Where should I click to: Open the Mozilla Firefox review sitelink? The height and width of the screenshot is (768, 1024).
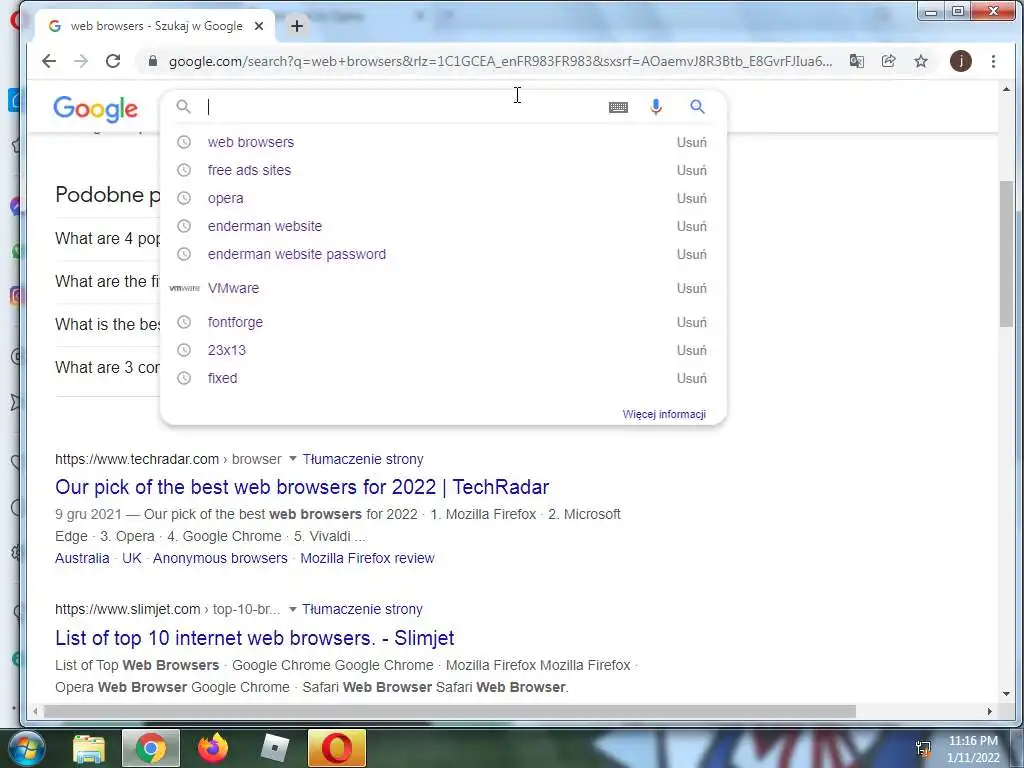tap(367, 559)
